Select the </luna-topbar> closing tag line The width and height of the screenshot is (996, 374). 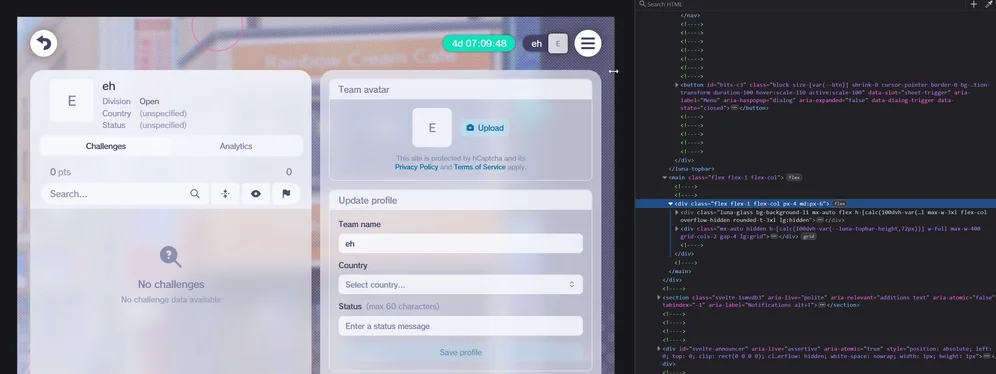click(692, 169)
